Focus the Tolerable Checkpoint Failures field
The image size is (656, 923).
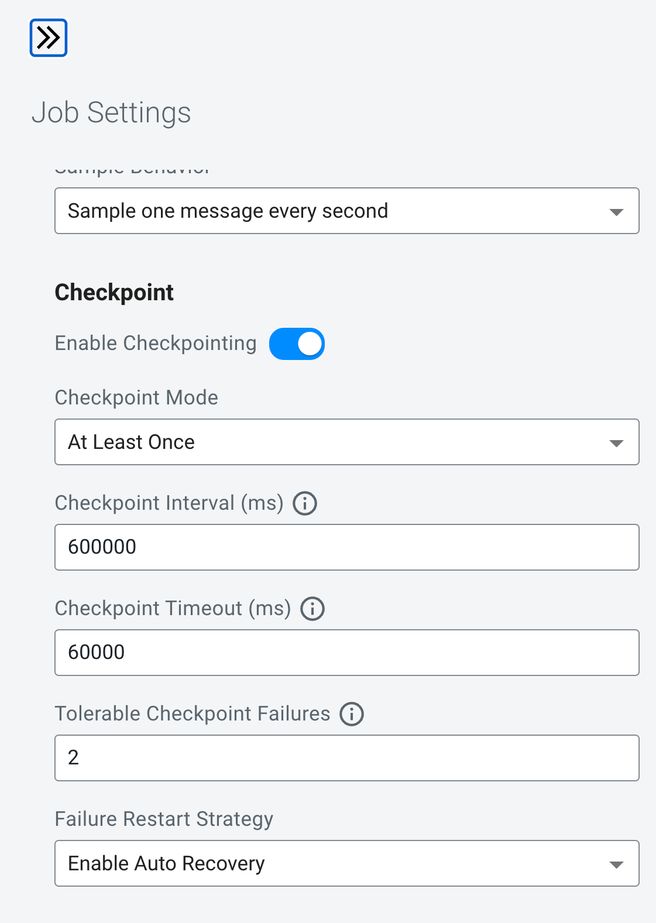pos(347,758)
